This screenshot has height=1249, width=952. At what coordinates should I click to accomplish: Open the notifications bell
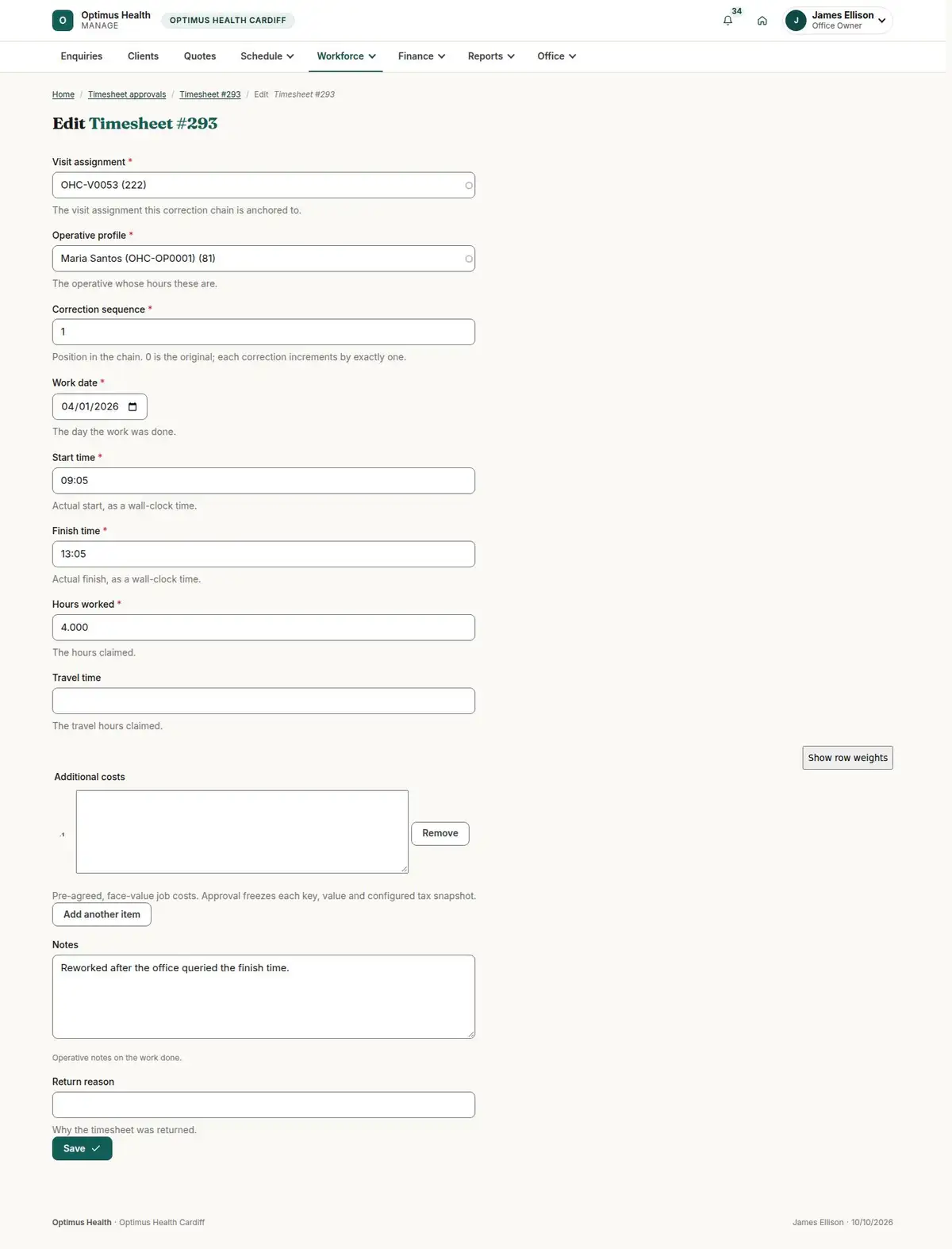[x=727, y=21]
